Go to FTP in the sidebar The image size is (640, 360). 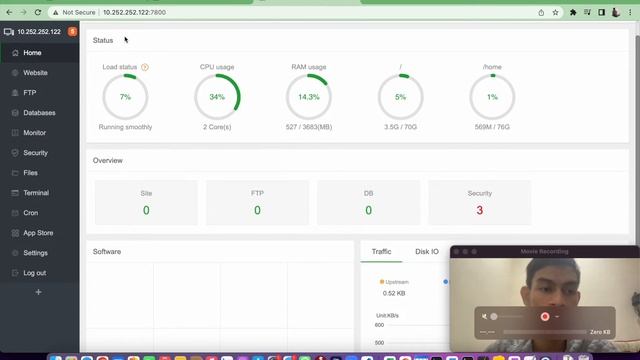40,93
